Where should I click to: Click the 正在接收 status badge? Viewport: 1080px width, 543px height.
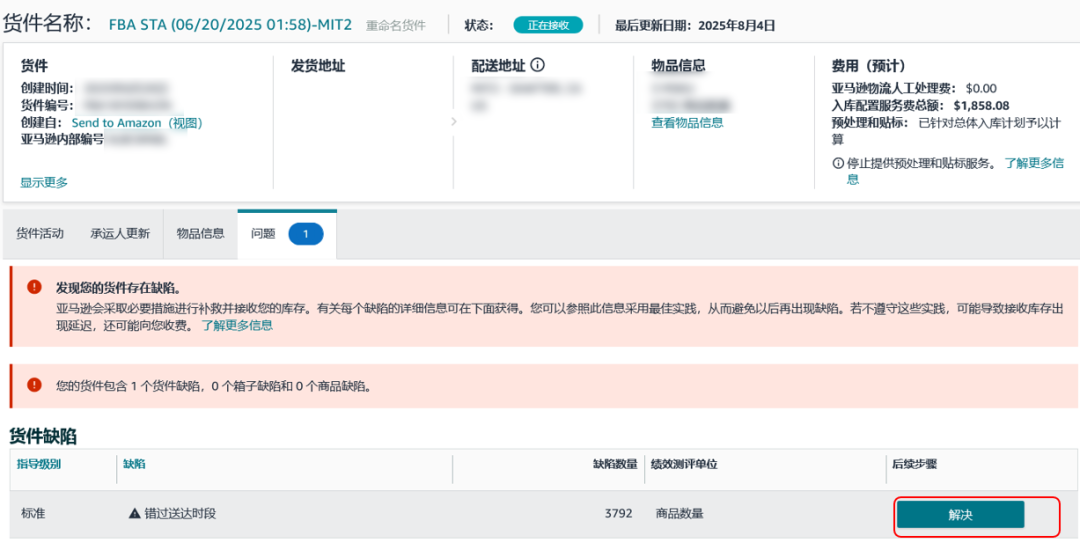(x=548, y=25)
